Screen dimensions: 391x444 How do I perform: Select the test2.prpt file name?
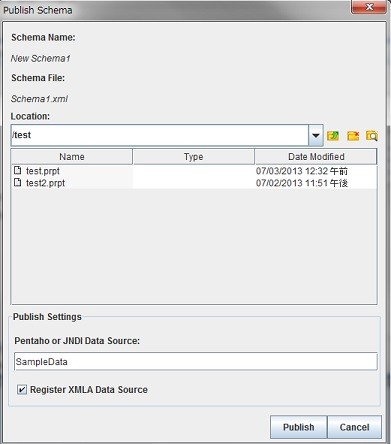point(45,183)
